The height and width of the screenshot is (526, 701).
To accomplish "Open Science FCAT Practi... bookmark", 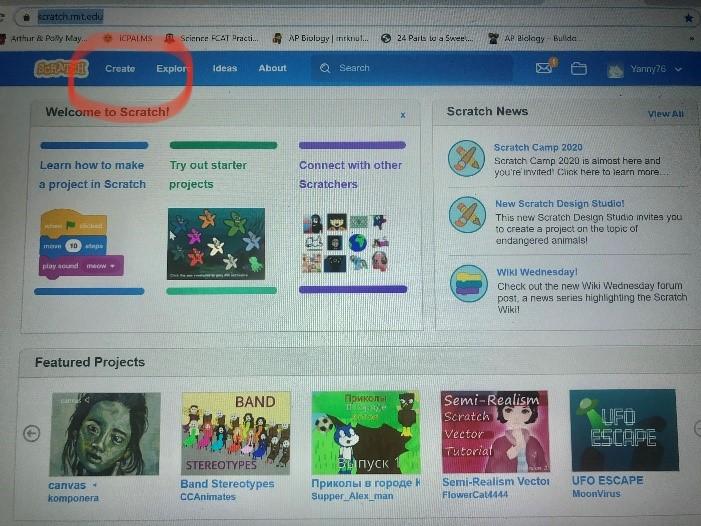I will 212,38.
